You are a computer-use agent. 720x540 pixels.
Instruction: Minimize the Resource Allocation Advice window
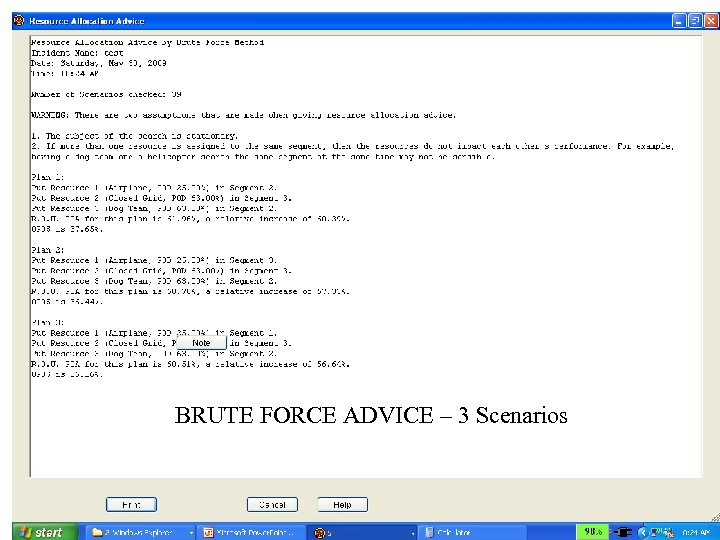(x=679, y=21)
